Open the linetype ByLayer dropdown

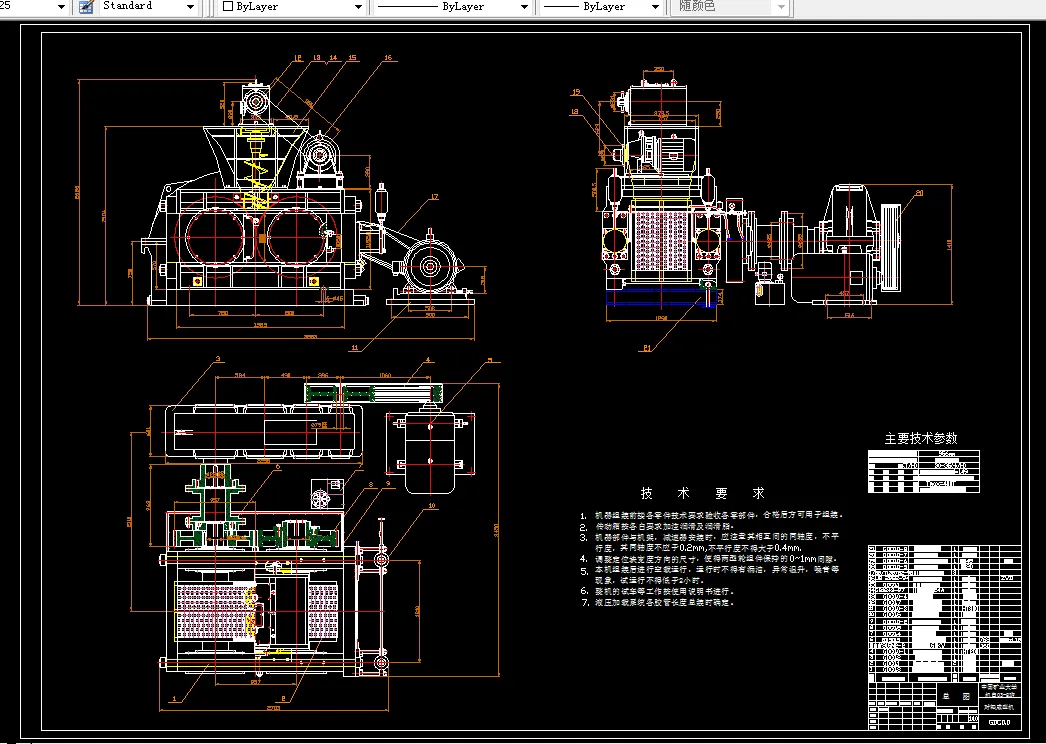[524, 6]
